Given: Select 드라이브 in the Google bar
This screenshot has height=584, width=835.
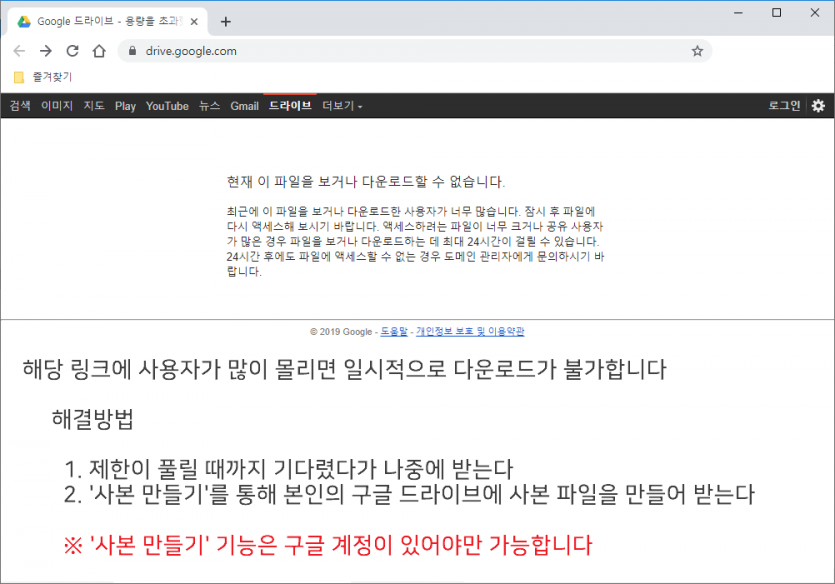Looking at the screenshot, I should pos(290,106).
